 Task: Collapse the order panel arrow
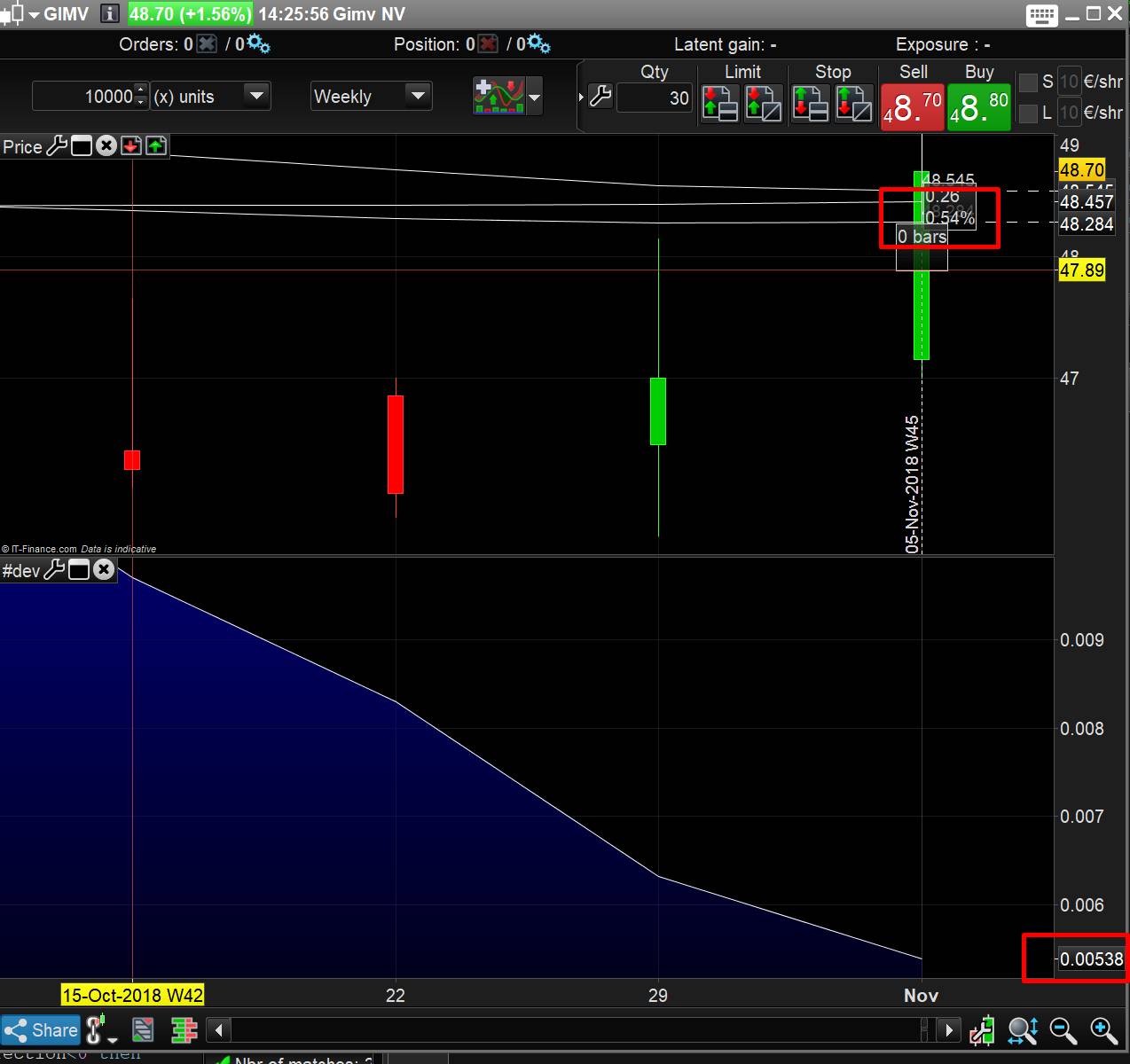[x=581, y=96]
